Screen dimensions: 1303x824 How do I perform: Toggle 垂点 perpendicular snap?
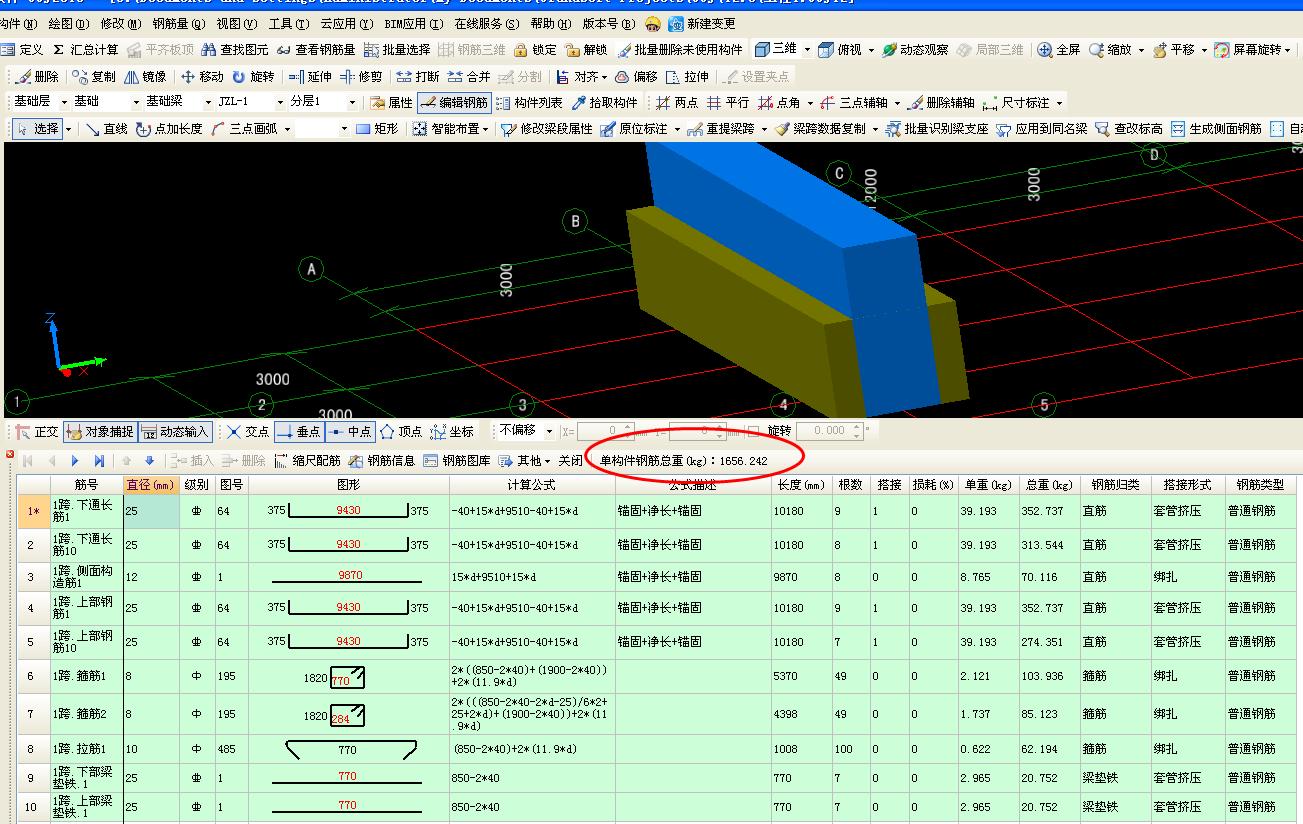[x=298, y=431]
